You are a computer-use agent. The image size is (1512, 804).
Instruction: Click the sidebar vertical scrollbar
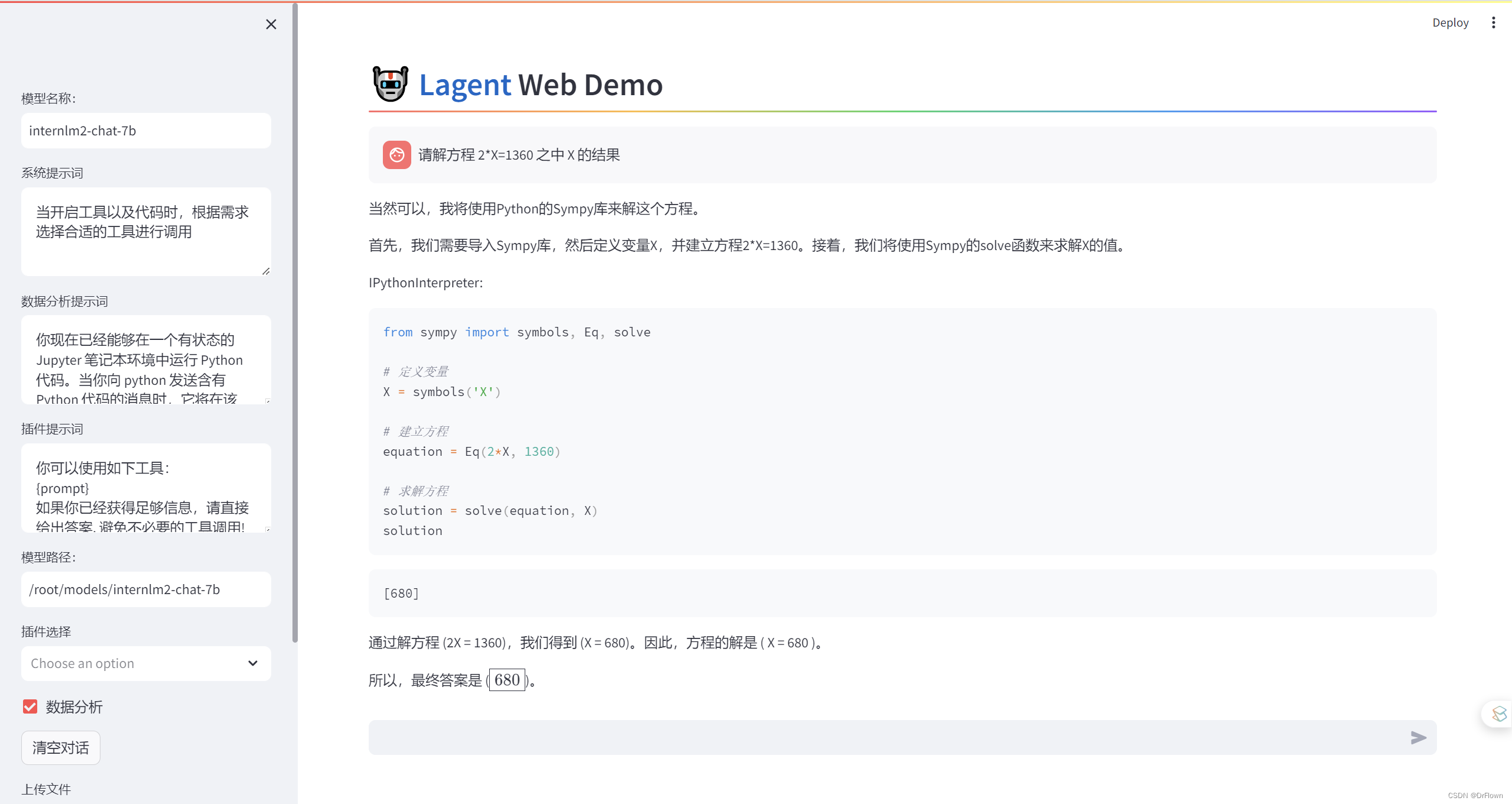tap(295, 322)
